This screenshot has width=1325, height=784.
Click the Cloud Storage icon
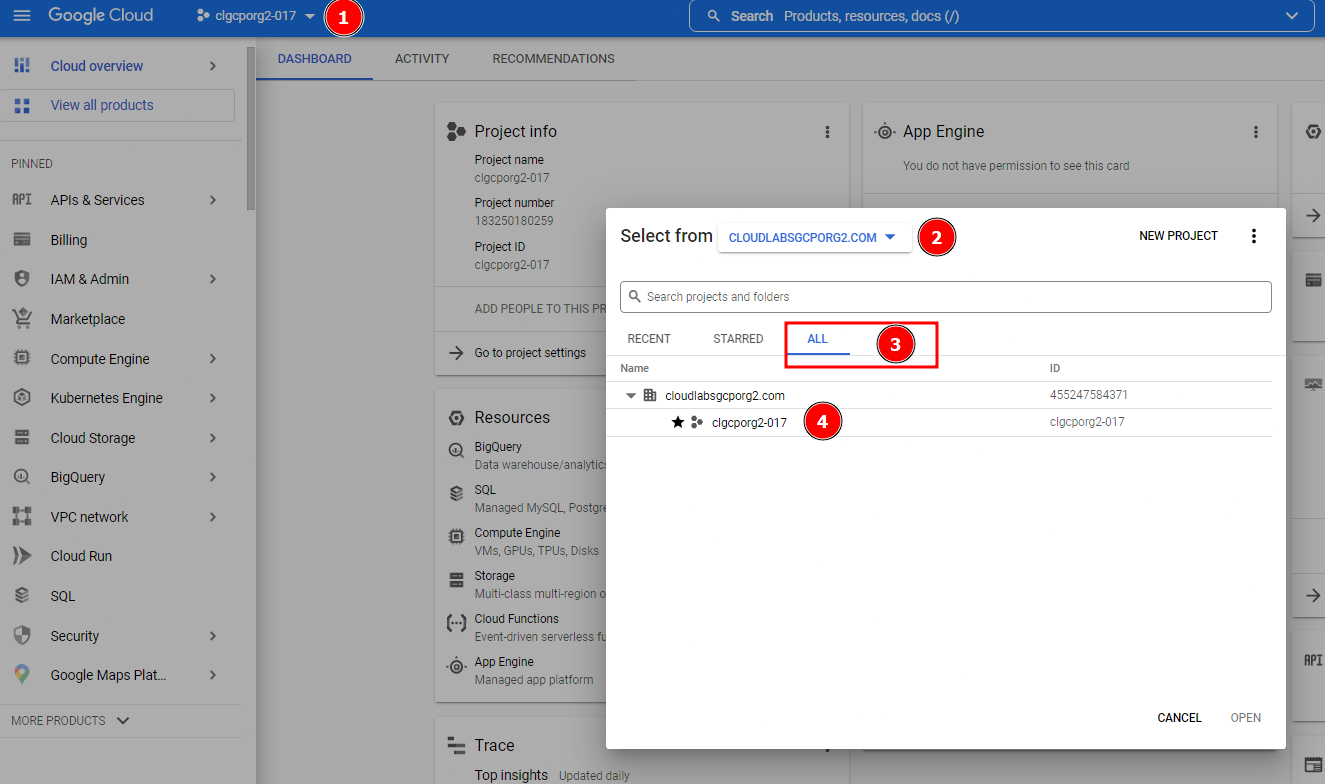coord(22,438)
